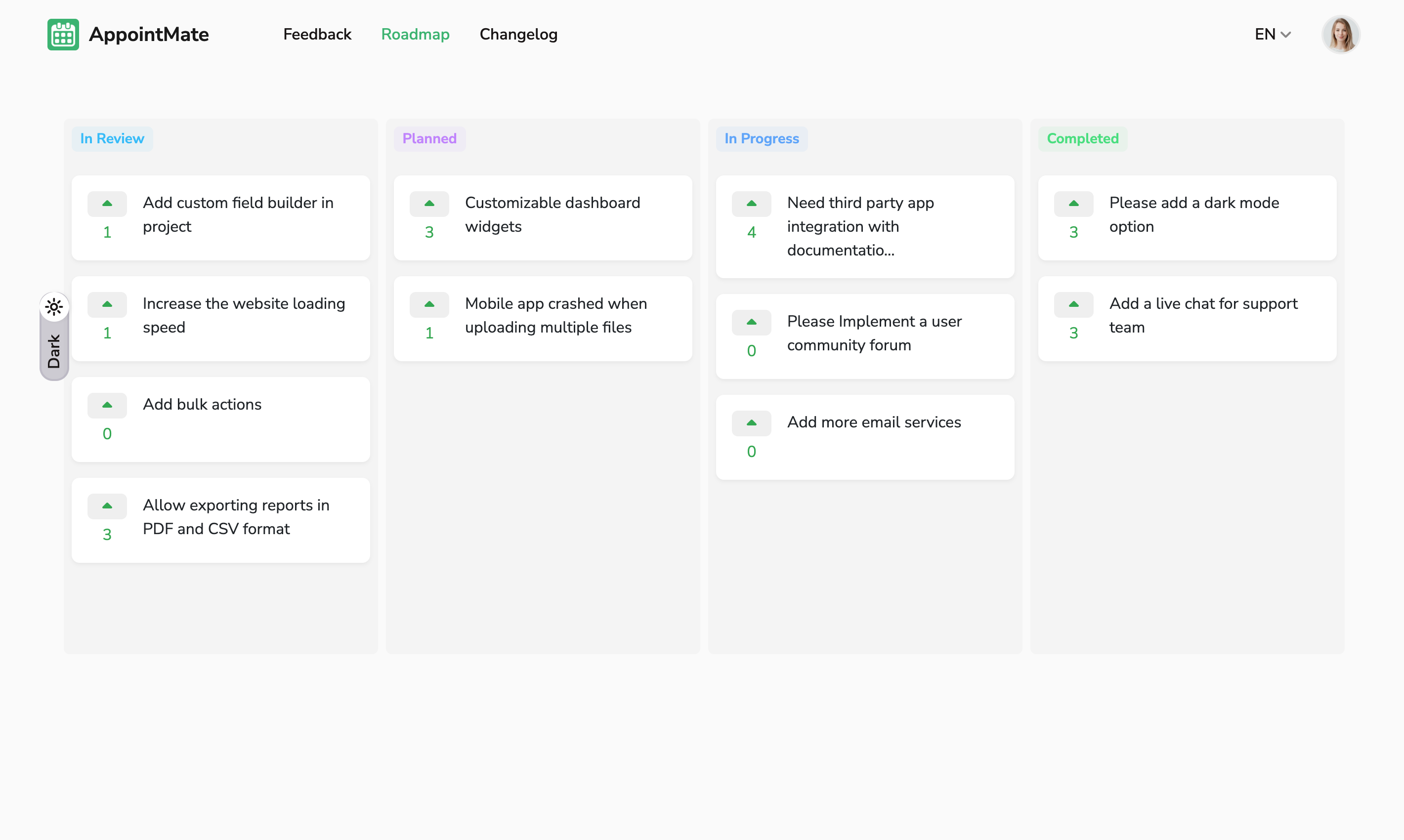Upvote 'Please Implement a user community forum'
The width and height of the screenshot is (1404, 840).
tap(751, 322)
